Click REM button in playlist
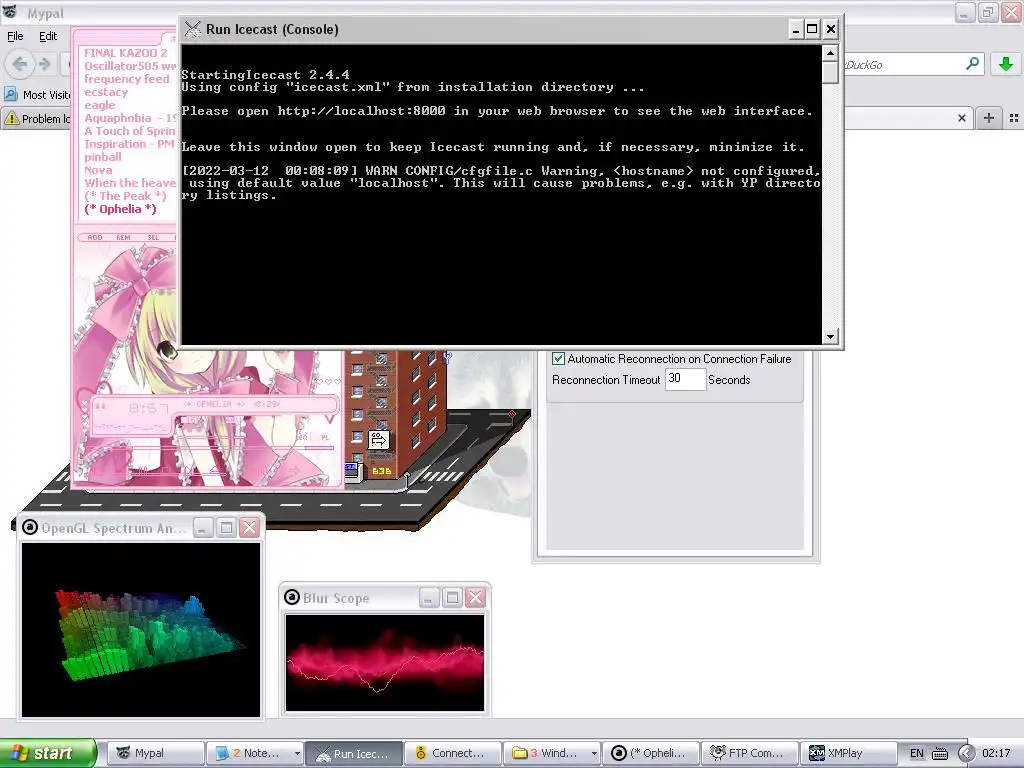Screen dimensions: 1024x768 pyautogui.click(x=123, y=237)
